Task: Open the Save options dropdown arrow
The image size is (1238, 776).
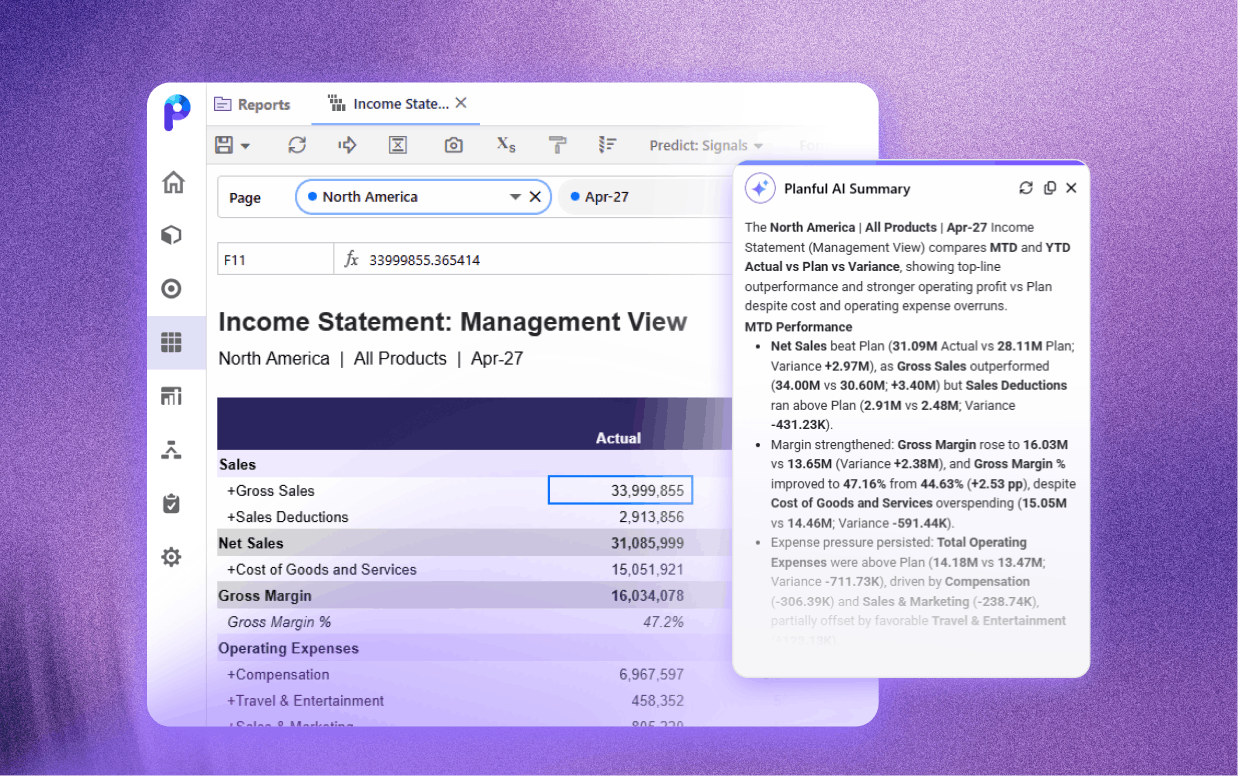Action: pyautogui.click(x=246, y=146)
